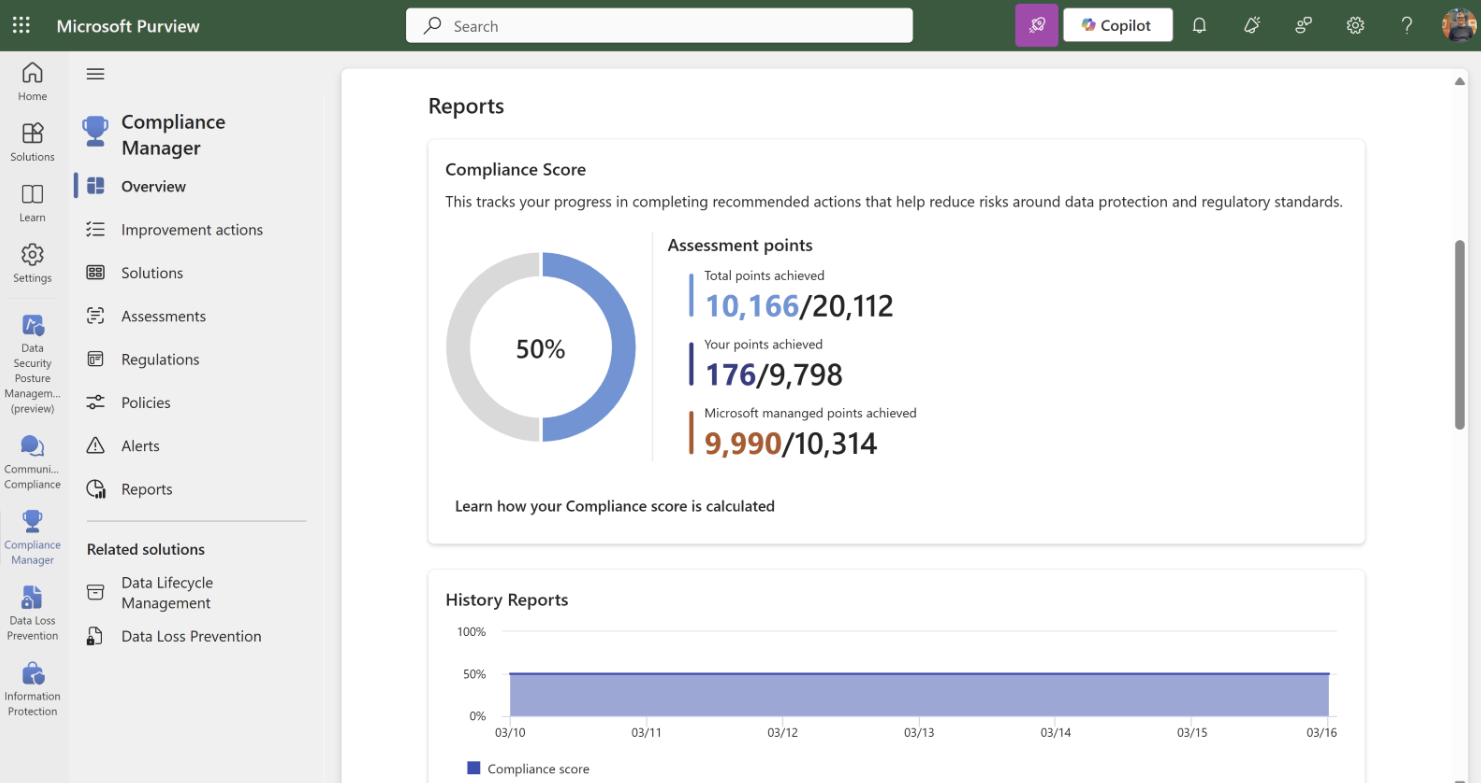Open Improvement actions page
This screenshot has width=1481, height=783.
190,229
